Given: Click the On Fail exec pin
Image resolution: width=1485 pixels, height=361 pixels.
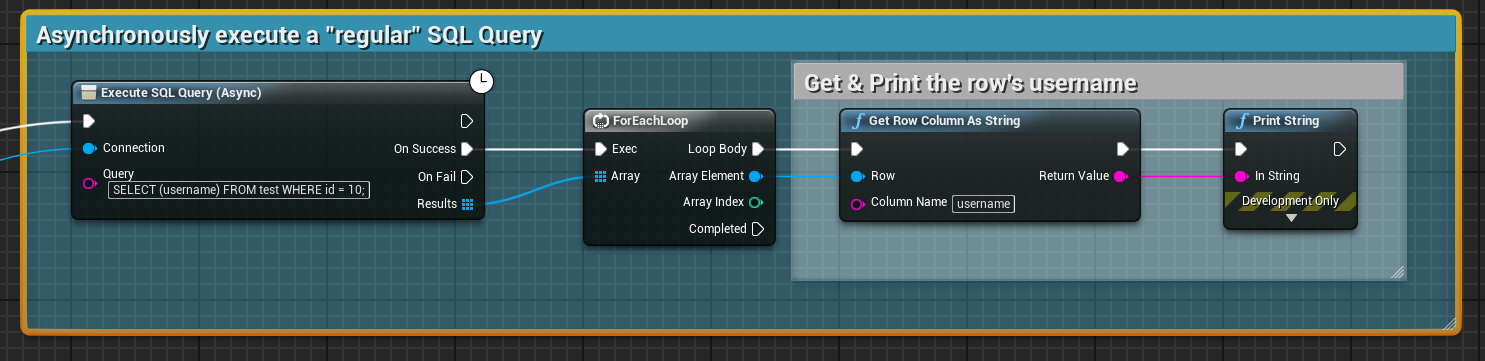Looking at the screenshot, I should click(x=467, y=177).
